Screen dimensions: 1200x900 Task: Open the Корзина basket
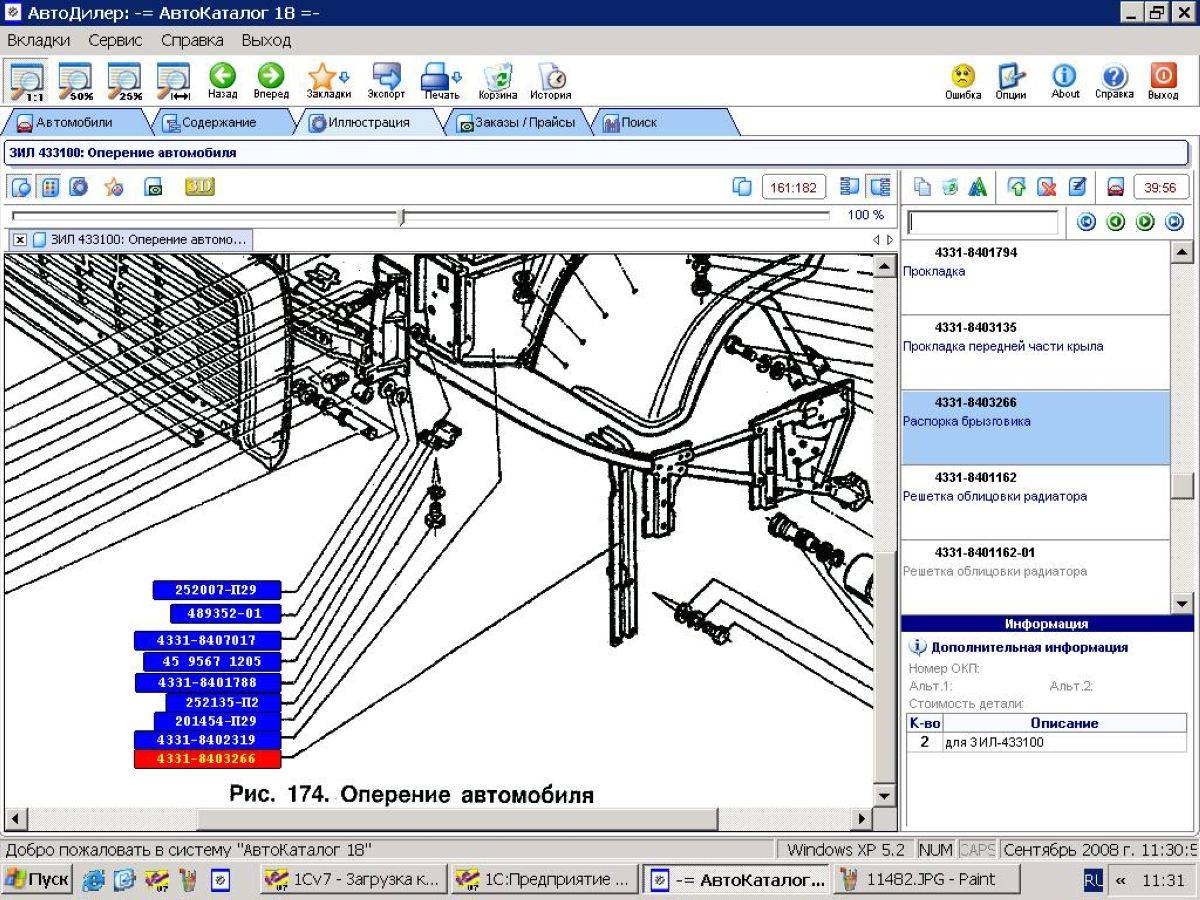coord(497,81)
